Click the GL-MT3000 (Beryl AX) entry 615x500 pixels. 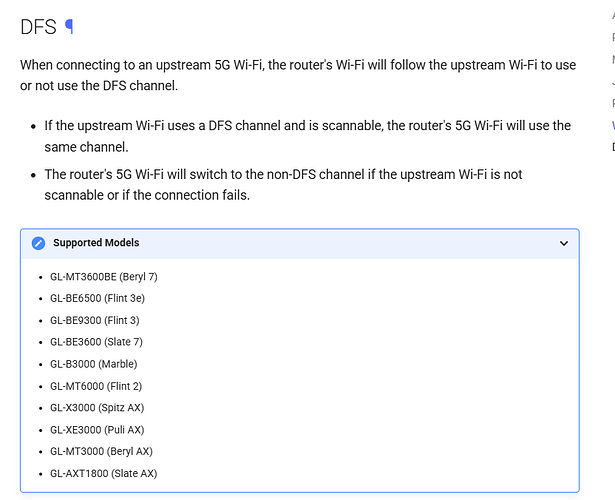pyautogui.click(x=101, y=451)
